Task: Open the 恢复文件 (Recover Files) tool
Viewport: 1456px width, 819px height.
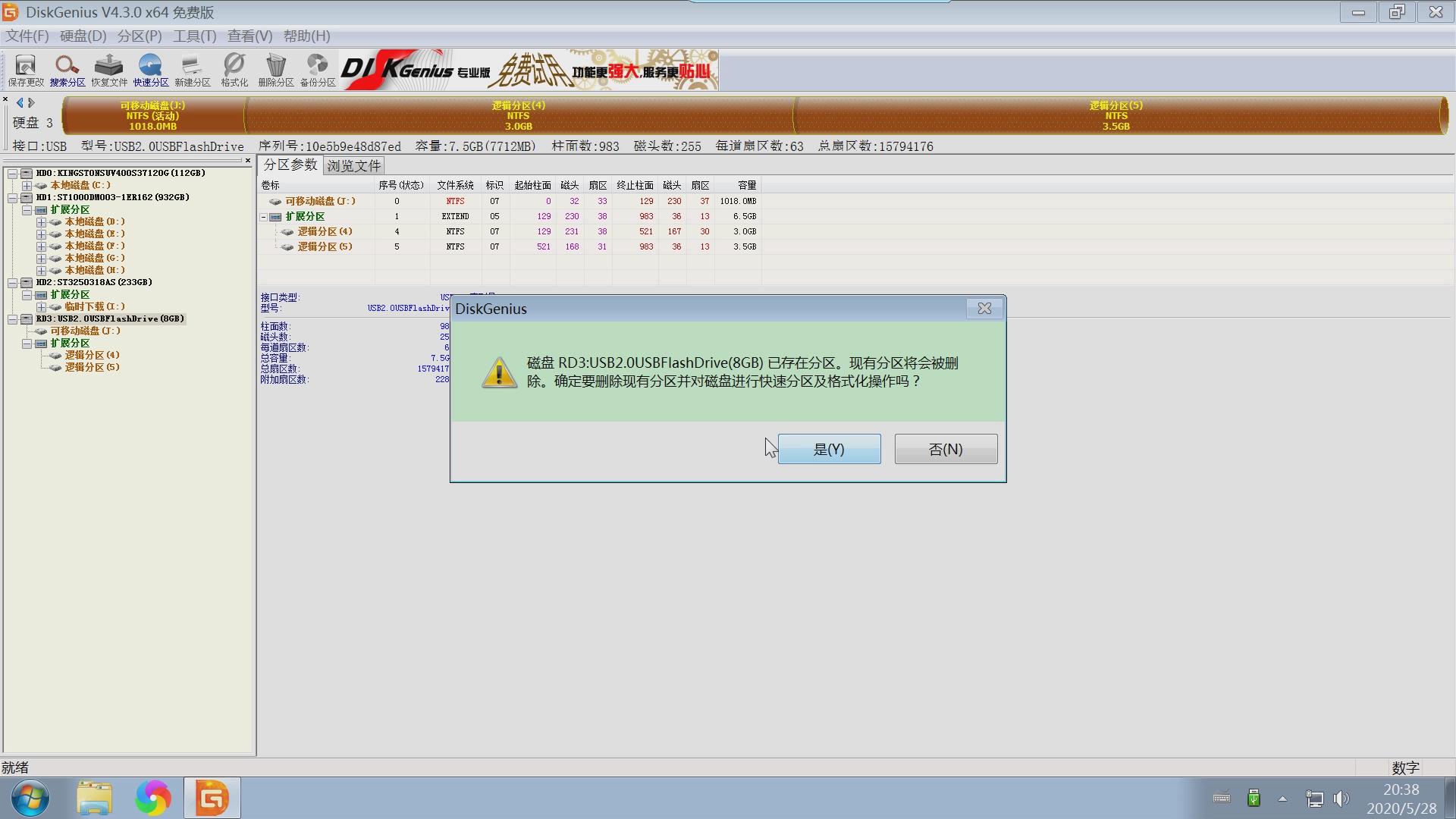Action: 108,70
